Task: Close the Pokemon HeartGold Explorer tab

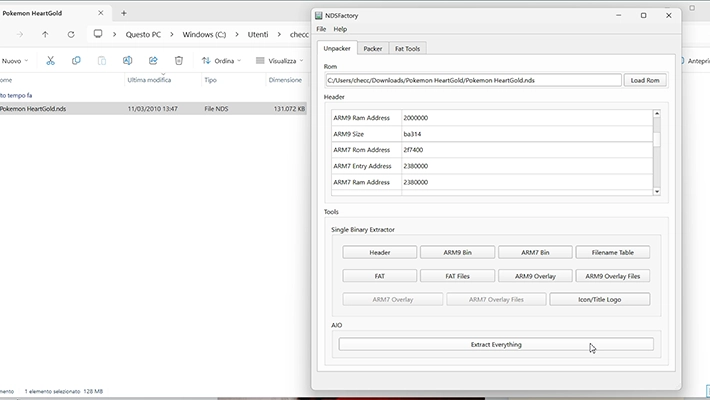Action: click(x=101, y=13)
